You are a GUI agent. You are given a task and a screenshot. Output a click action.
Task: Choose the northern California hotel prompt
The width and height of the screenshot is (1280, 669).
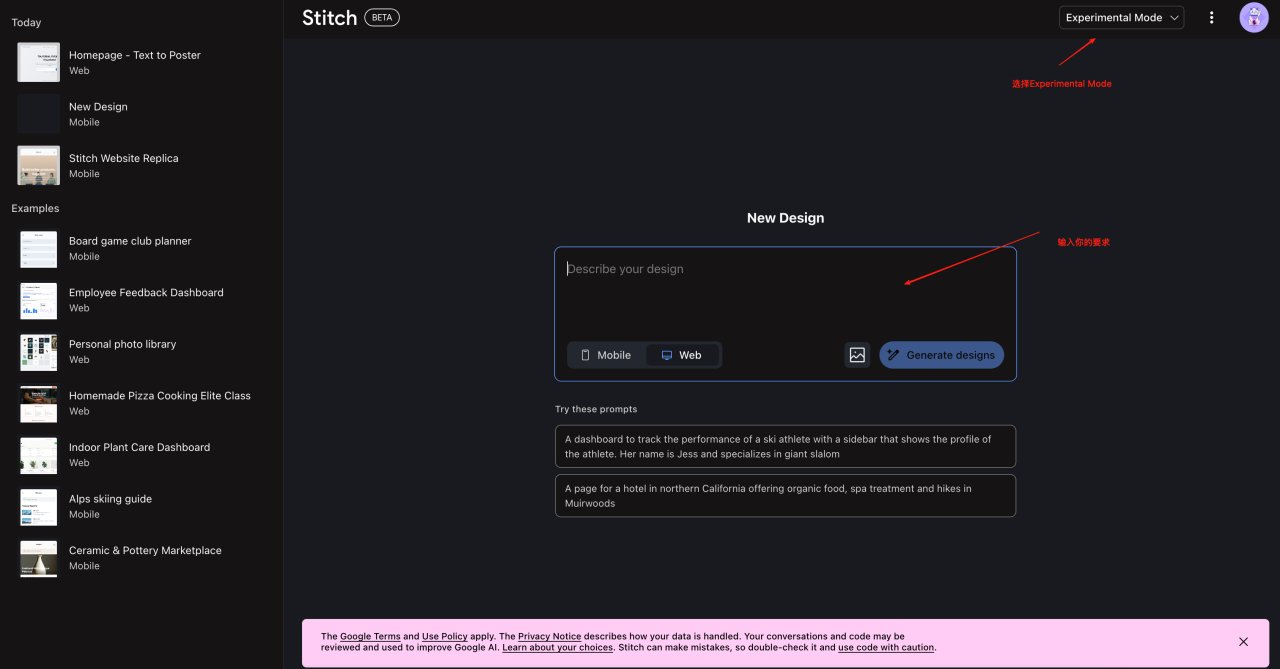(785, 496)
